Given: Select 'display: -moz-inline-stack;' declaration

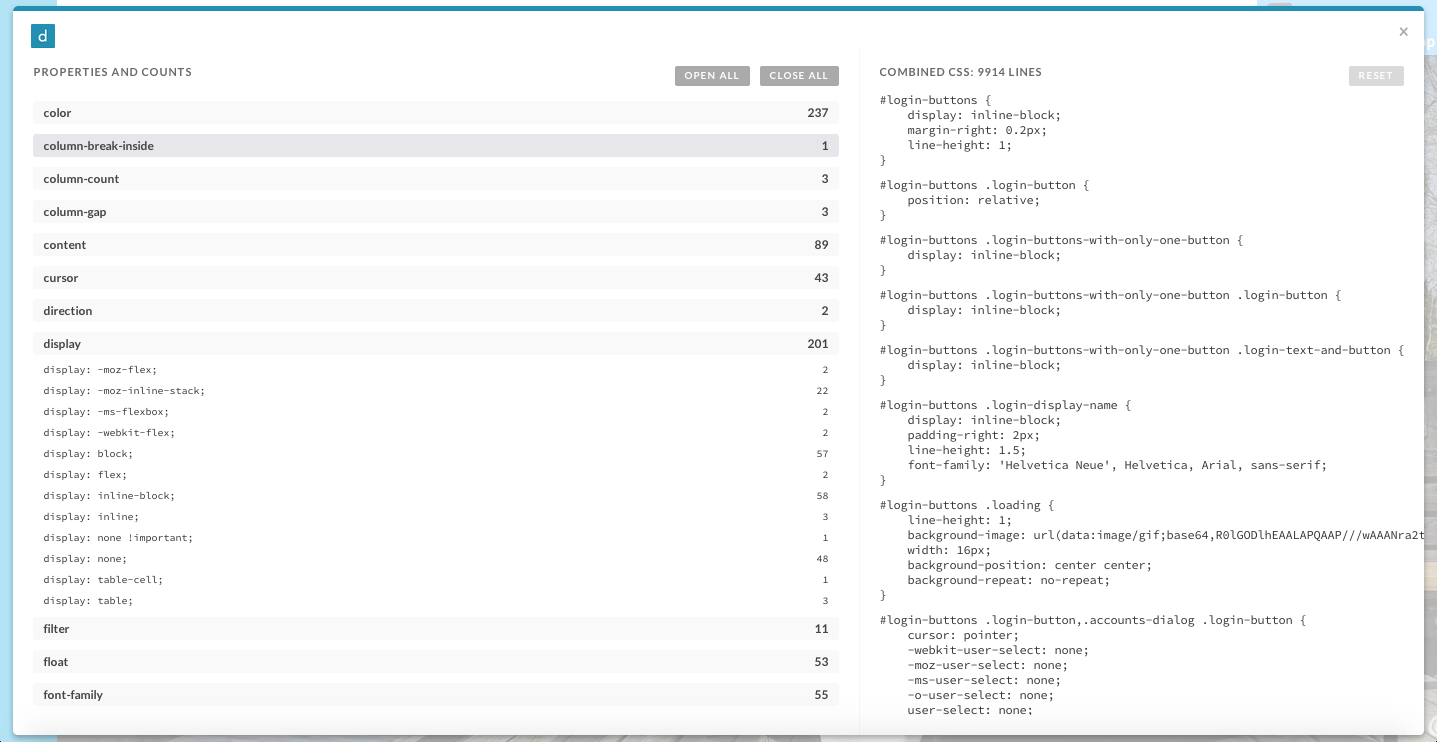Looking at the screenshot, I should point(124,391).
